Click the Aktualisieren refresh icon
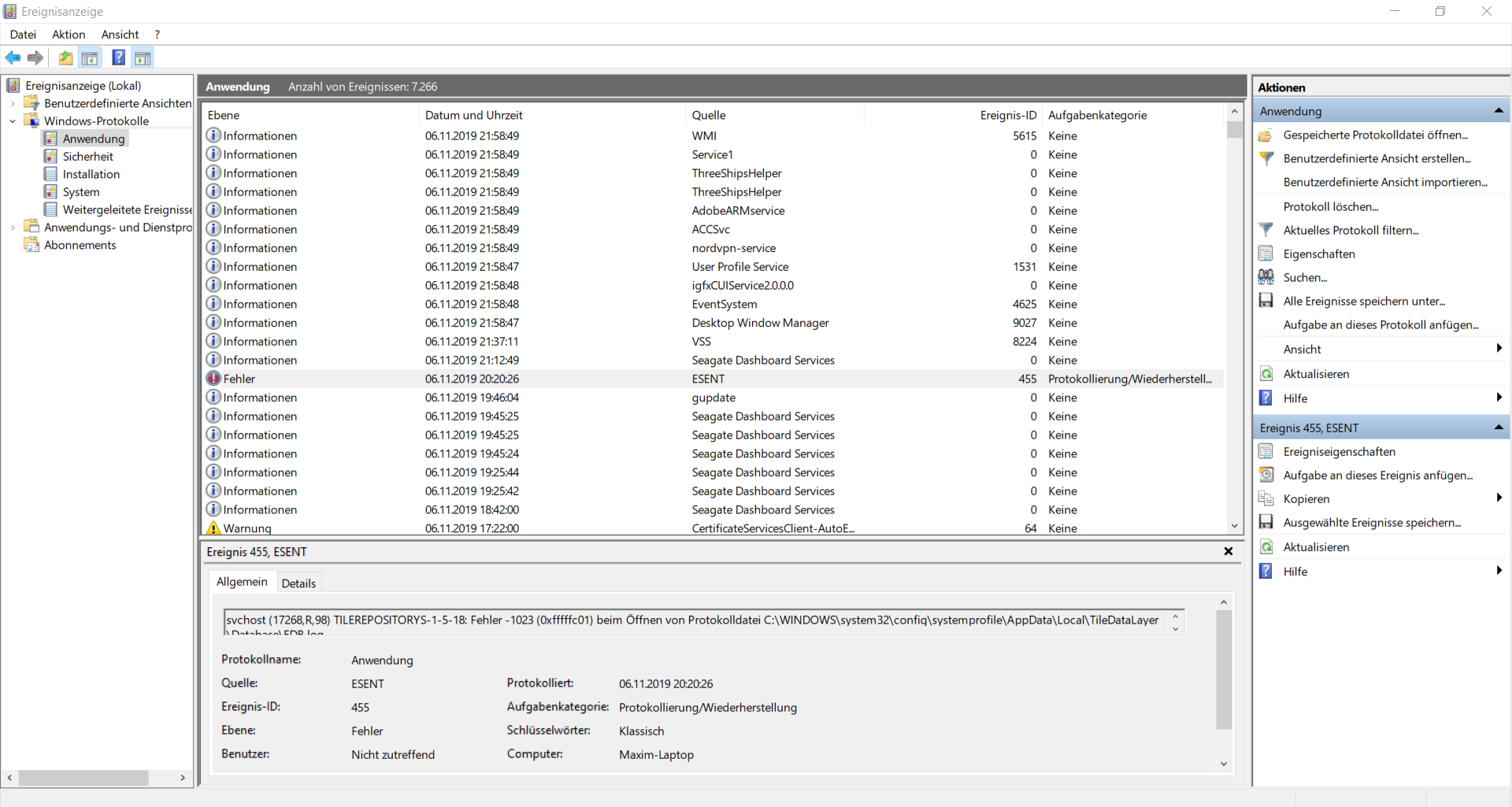The height and width of the screenshot is (807, 1512). coord(1266,373)
